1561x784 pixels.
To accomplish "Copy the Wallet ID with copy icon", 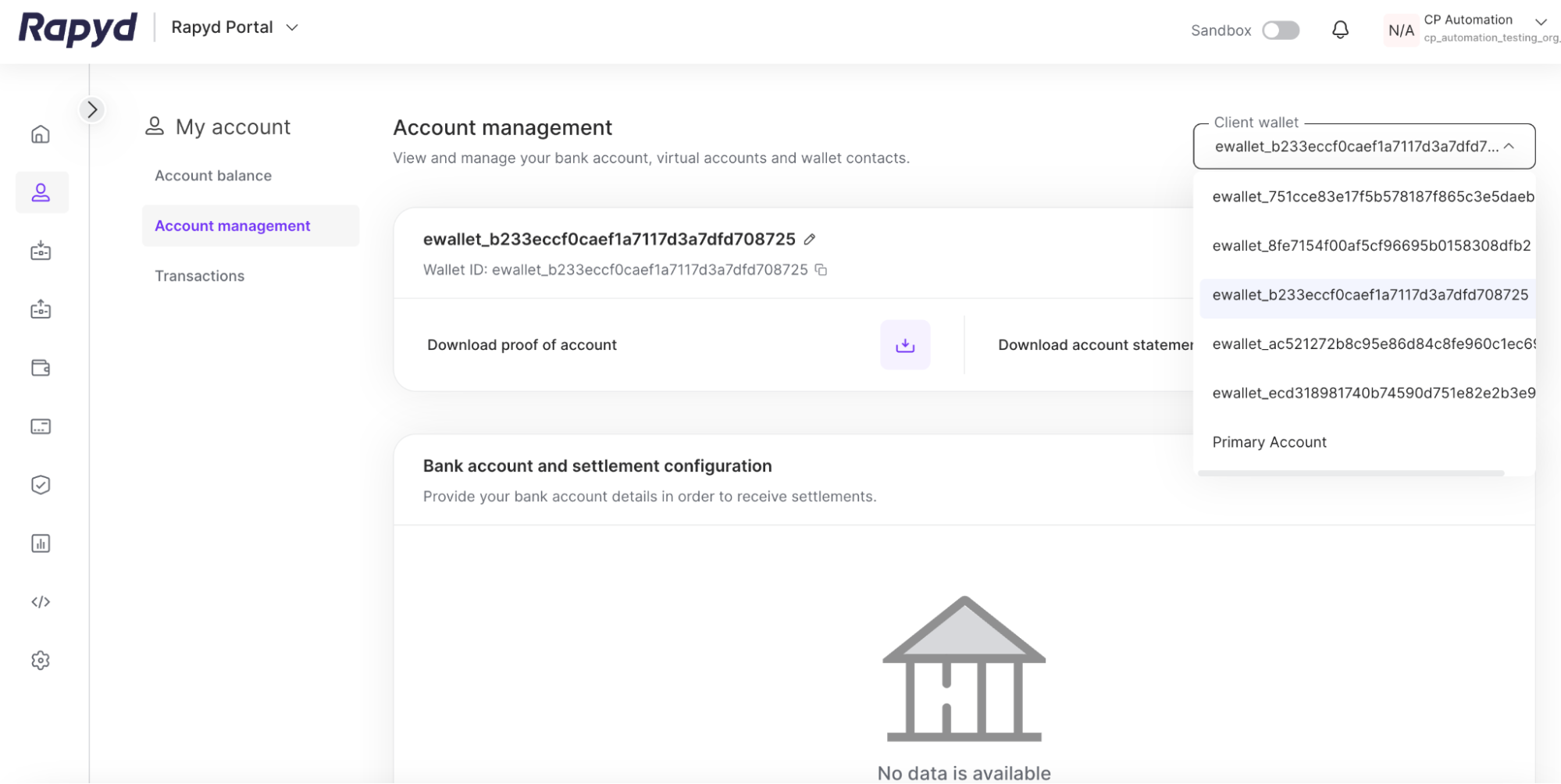I will 821,270.
